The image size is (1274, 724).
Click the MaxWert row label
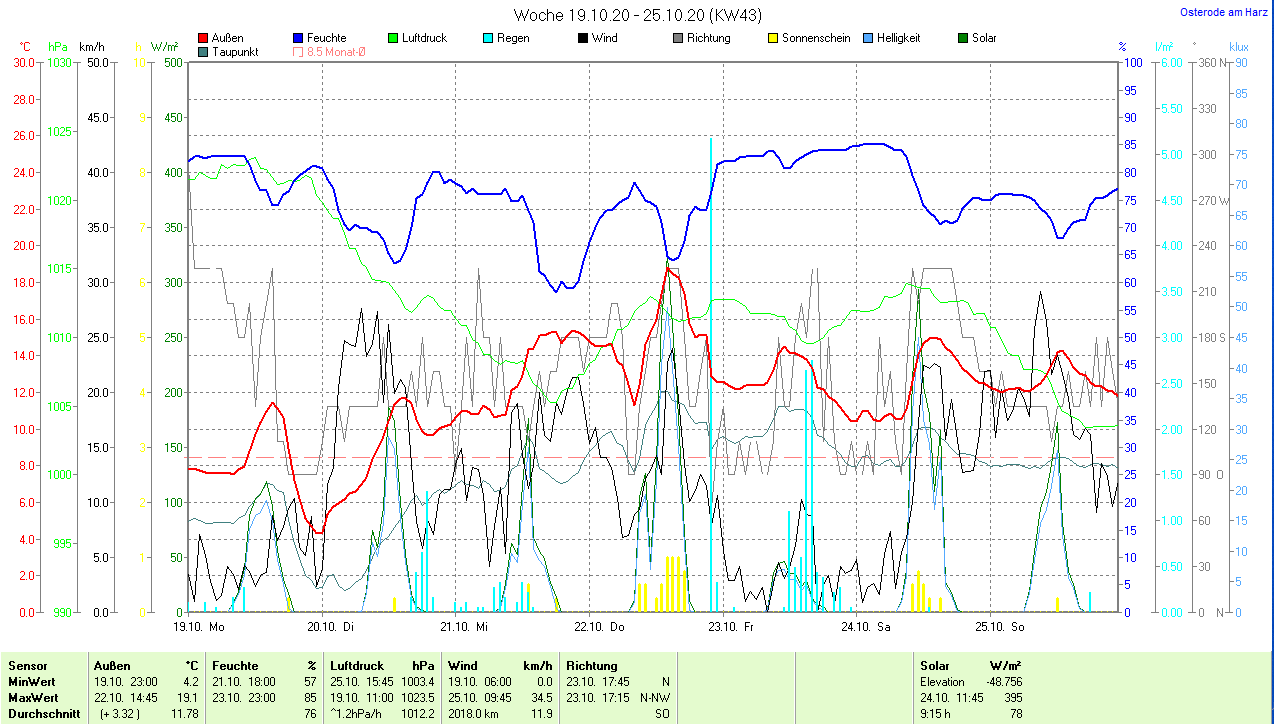click(x=33, y=697)
